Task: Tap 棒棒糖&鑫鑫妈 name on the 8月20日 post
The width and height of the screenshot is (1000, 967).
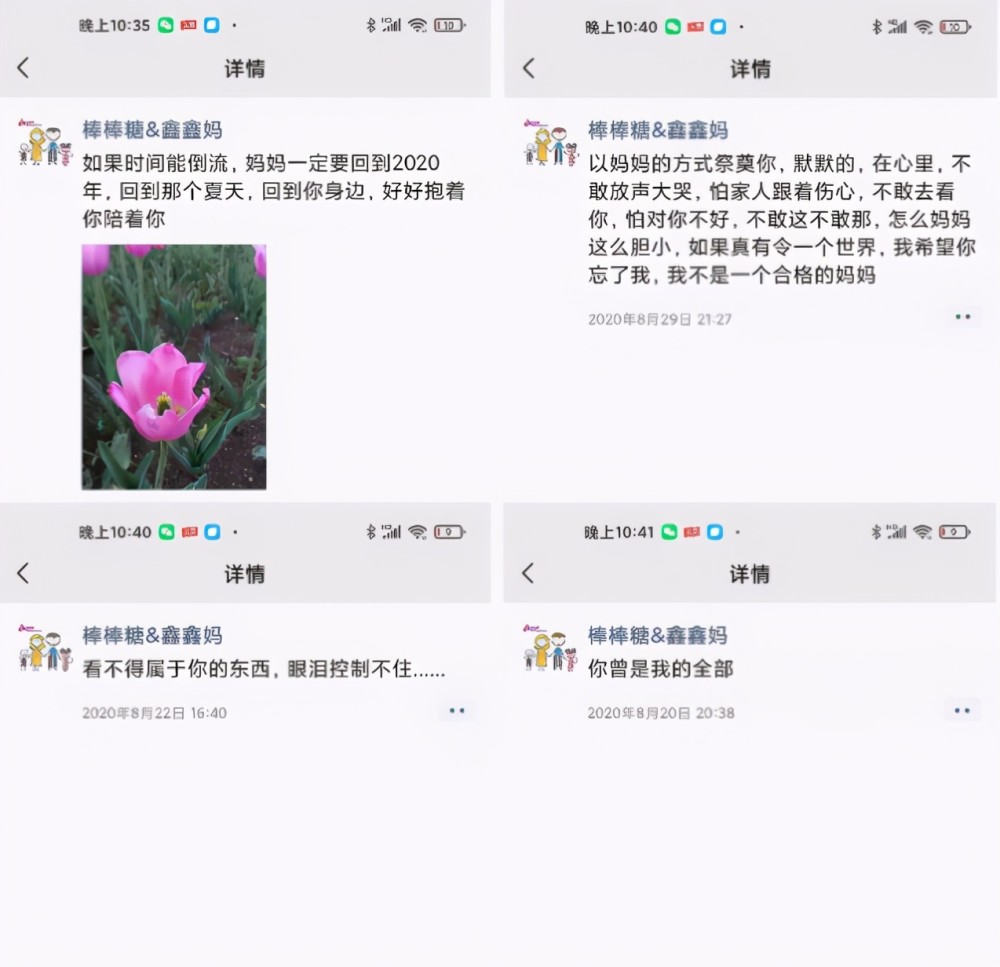Action: point(658,635)
